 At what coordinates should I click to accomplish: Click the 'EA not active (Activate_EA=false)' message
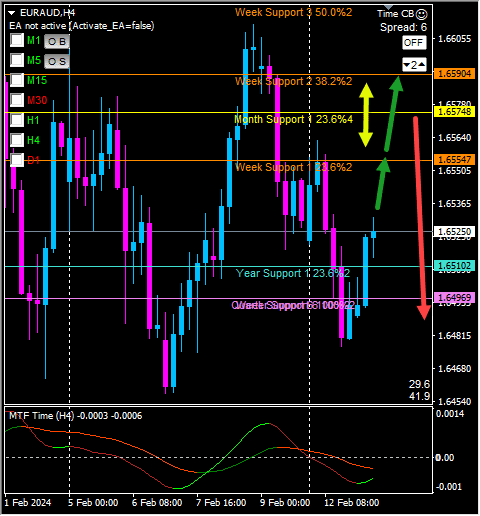pos(82,26)
